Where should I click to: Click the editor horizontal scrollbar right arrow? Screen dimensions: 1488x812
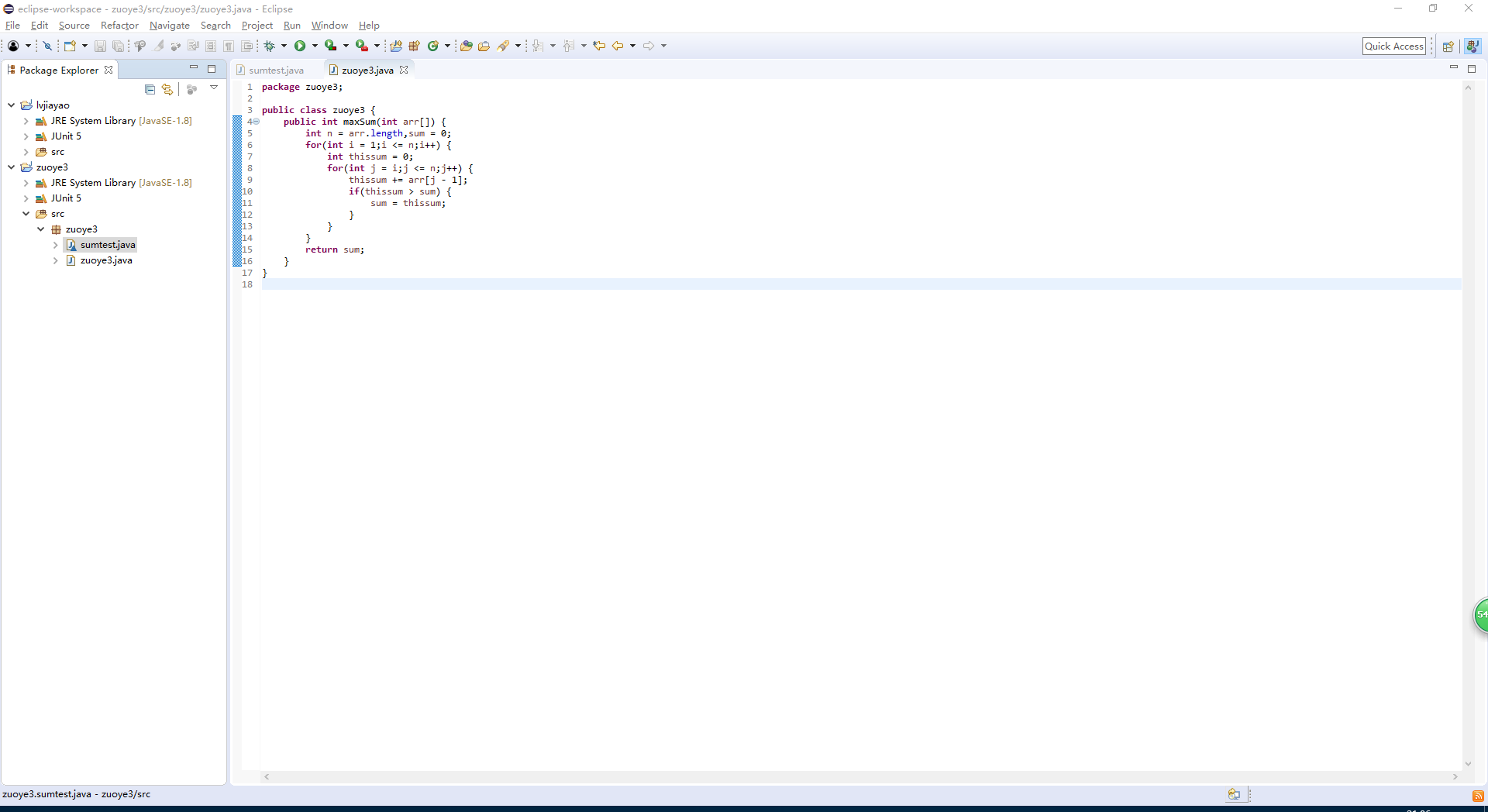point(1455,776)
